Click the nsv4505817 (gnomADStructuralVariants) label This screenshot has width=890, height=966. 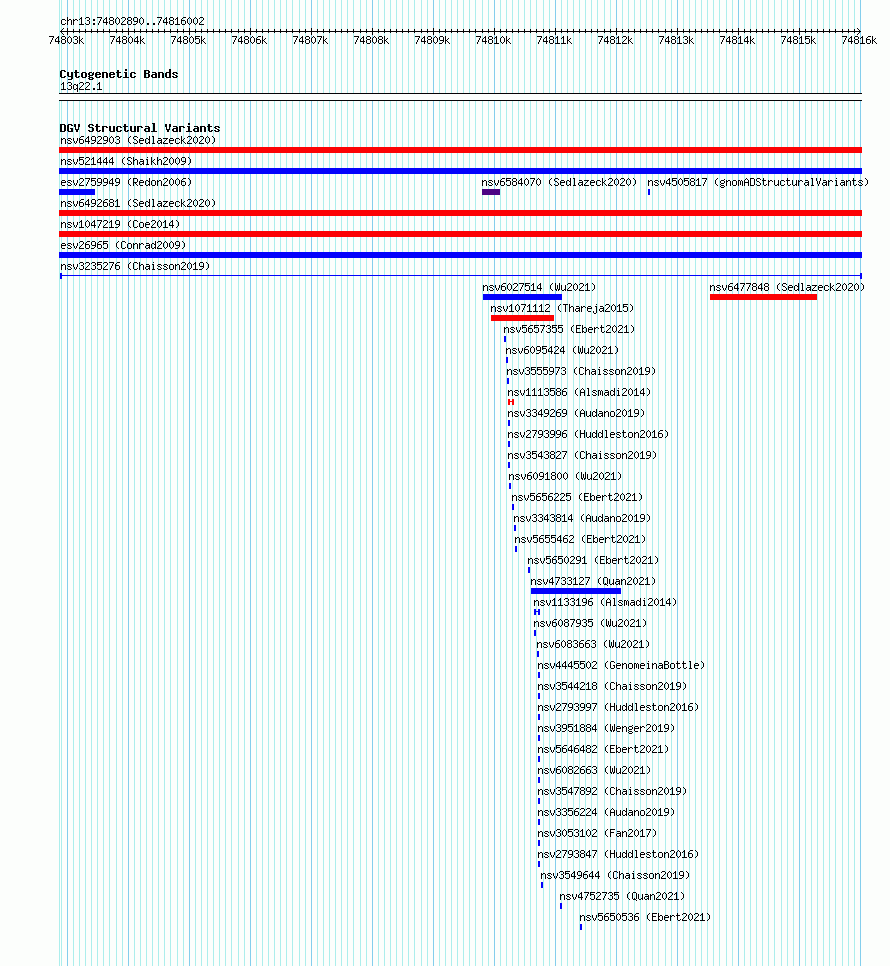[x=758, y=182]
